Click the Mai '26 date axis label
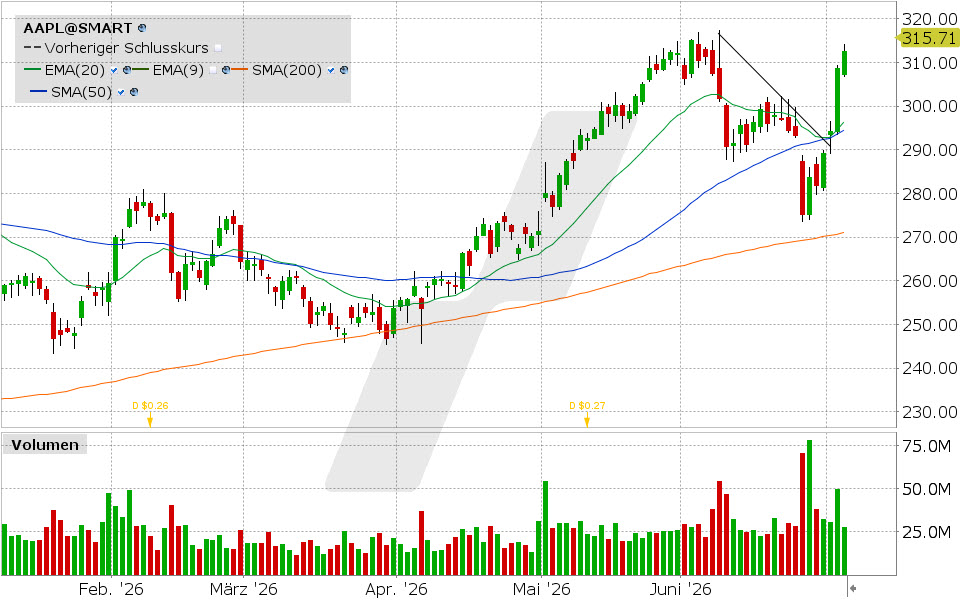Screen dimensions: 960x600 click(x=541, y=590)
